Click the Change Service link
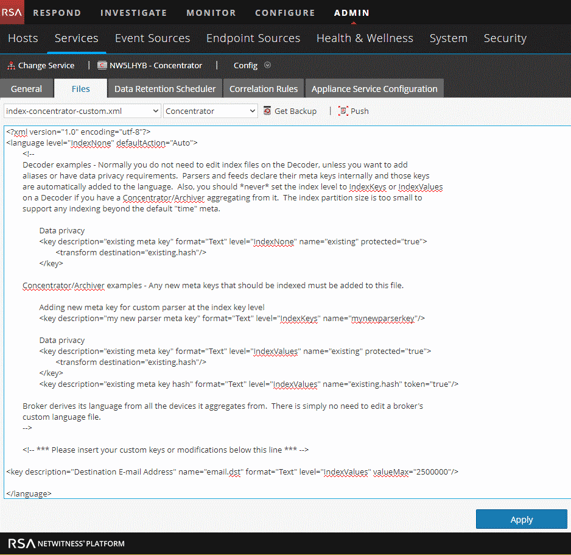Viewport: 571px width, 555px height. 46,66
